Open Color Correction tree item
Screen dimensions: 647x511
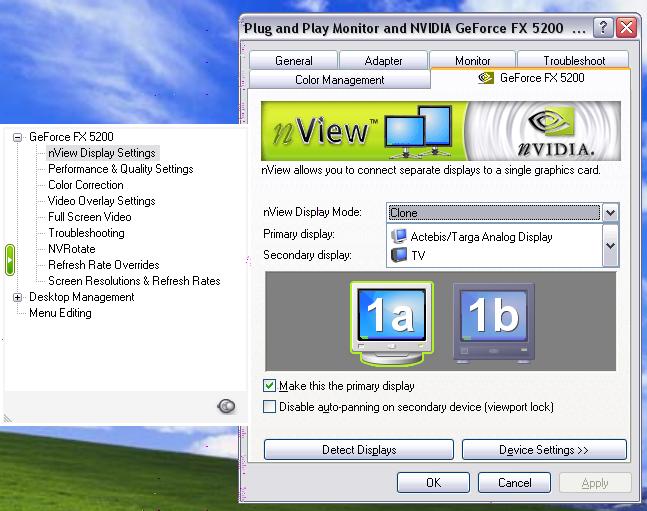pos(86,185)
